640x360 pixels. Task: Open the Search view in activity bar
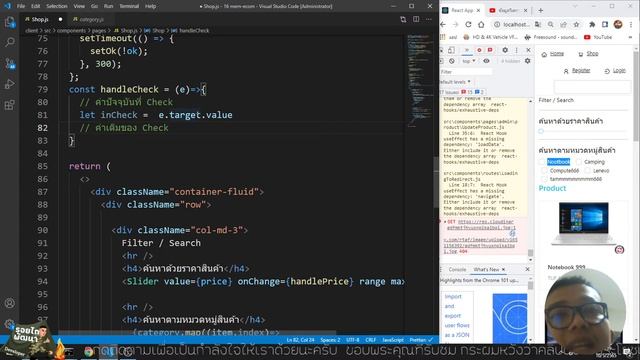pyautogui.click(x=9, y=42)
